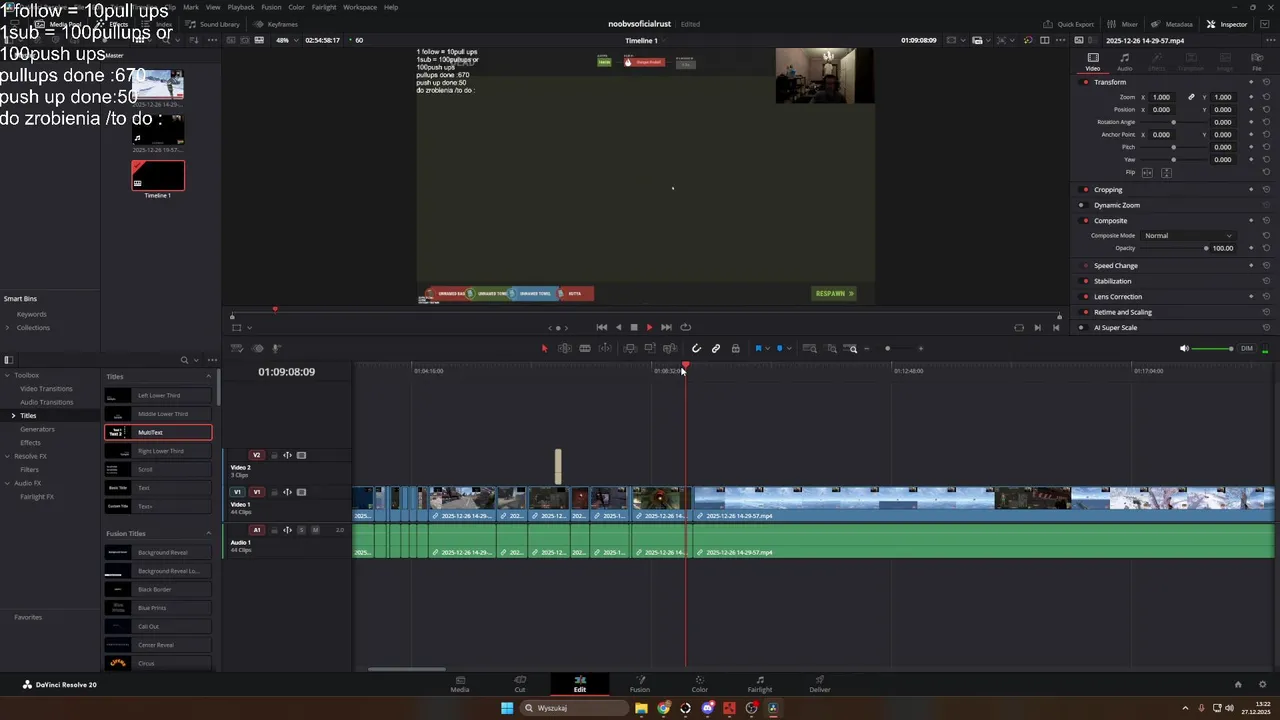Expand the Resolve FX tree item
1280x720 pixels.
pyautogui.click(x=7, y=456)
